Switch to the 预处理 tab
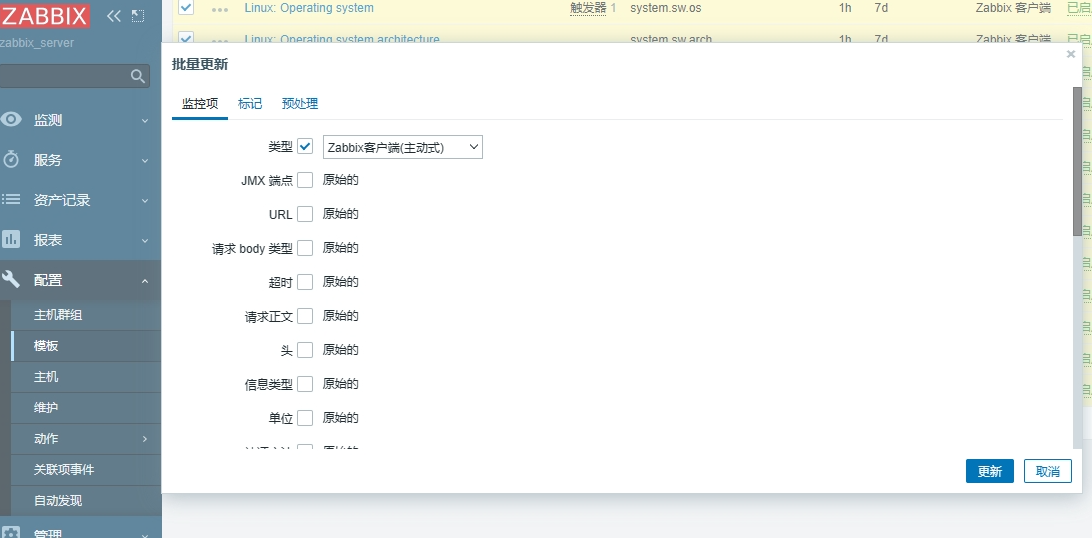The height and width of the screenshot is (538, 1092). coord(300,104)
